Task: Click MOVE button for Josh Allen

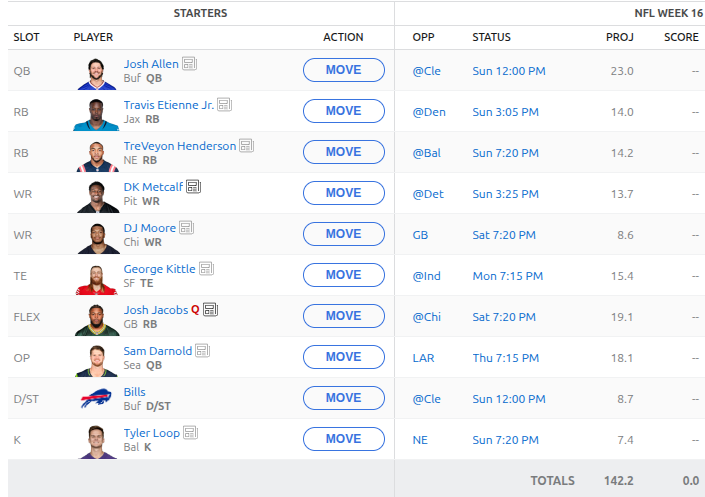Action: click(x=343, y=70)
